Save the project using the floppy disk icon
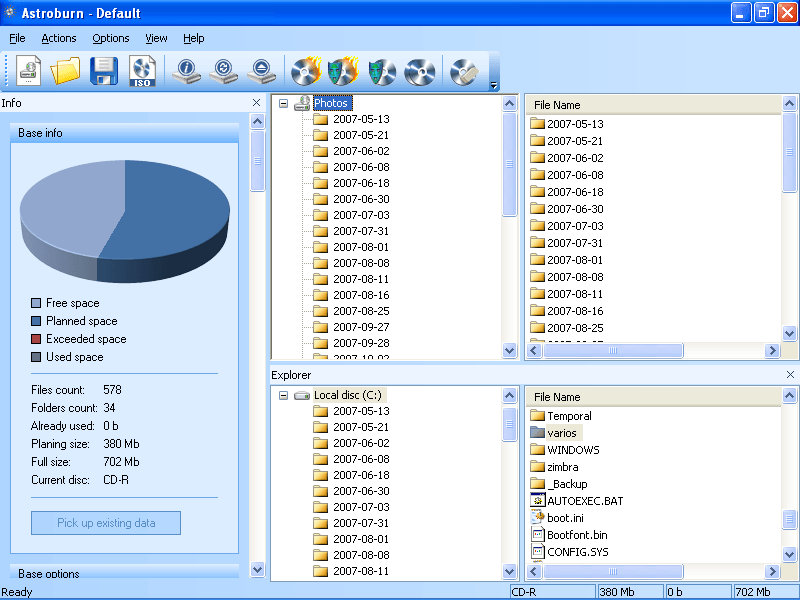800x600 pixels. tap(104, 71)
